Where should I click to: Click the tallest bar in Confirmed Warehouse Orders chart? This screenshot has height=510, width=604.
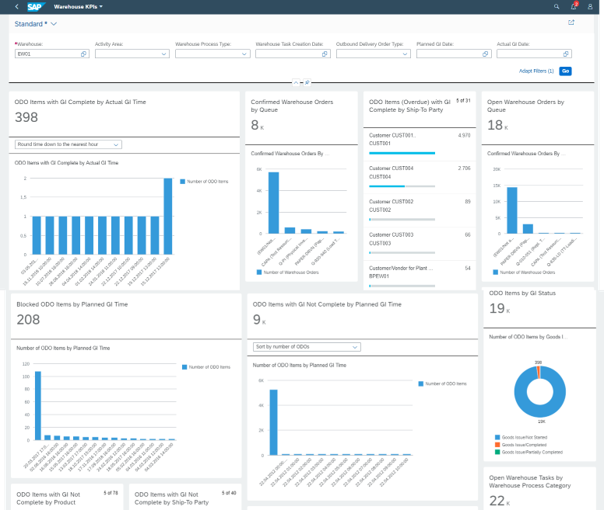pyautogui.click(x=273, y=203)
